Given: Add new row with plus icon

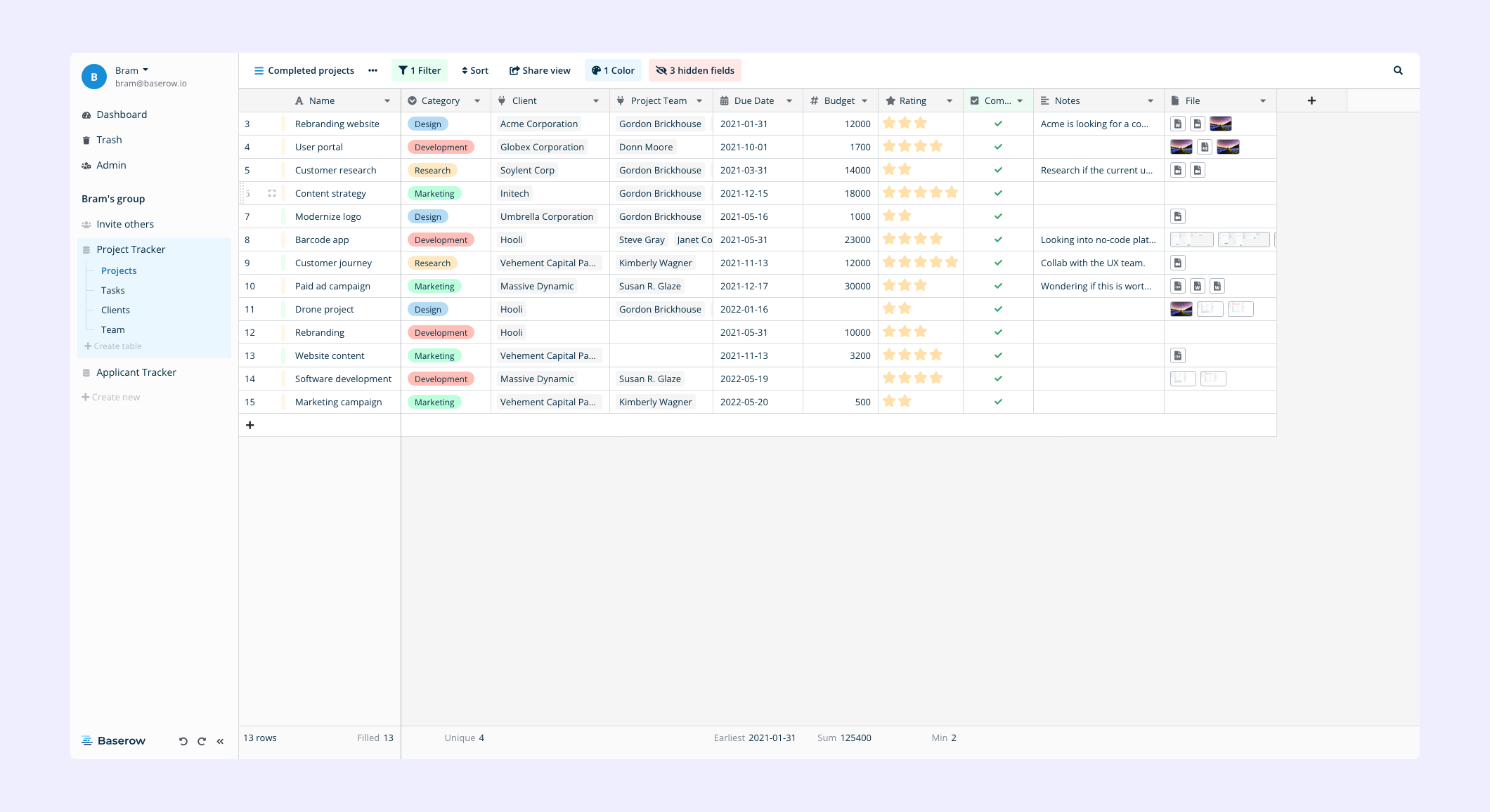Looking at the screenshot, I should pos(250,425).
